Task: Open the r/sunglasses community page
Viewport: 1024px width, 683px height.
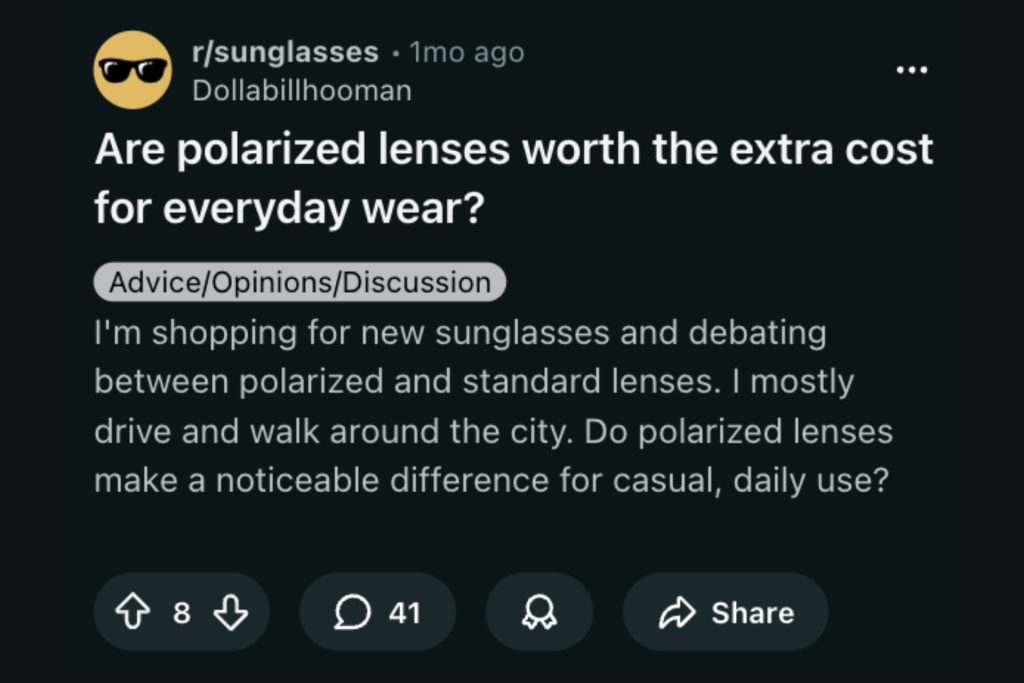Action: pos(283,52)
